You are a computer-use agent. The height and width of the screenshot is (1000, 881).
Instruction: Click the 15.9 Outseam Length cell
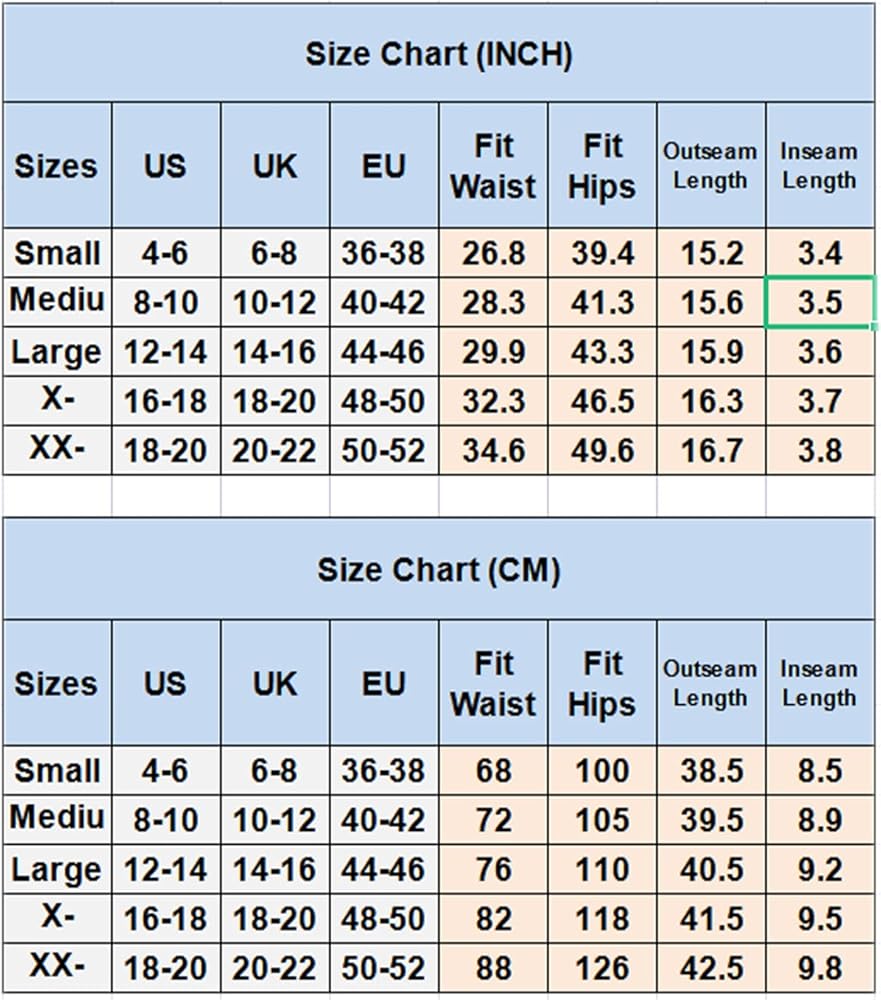(x=711, y=352)
